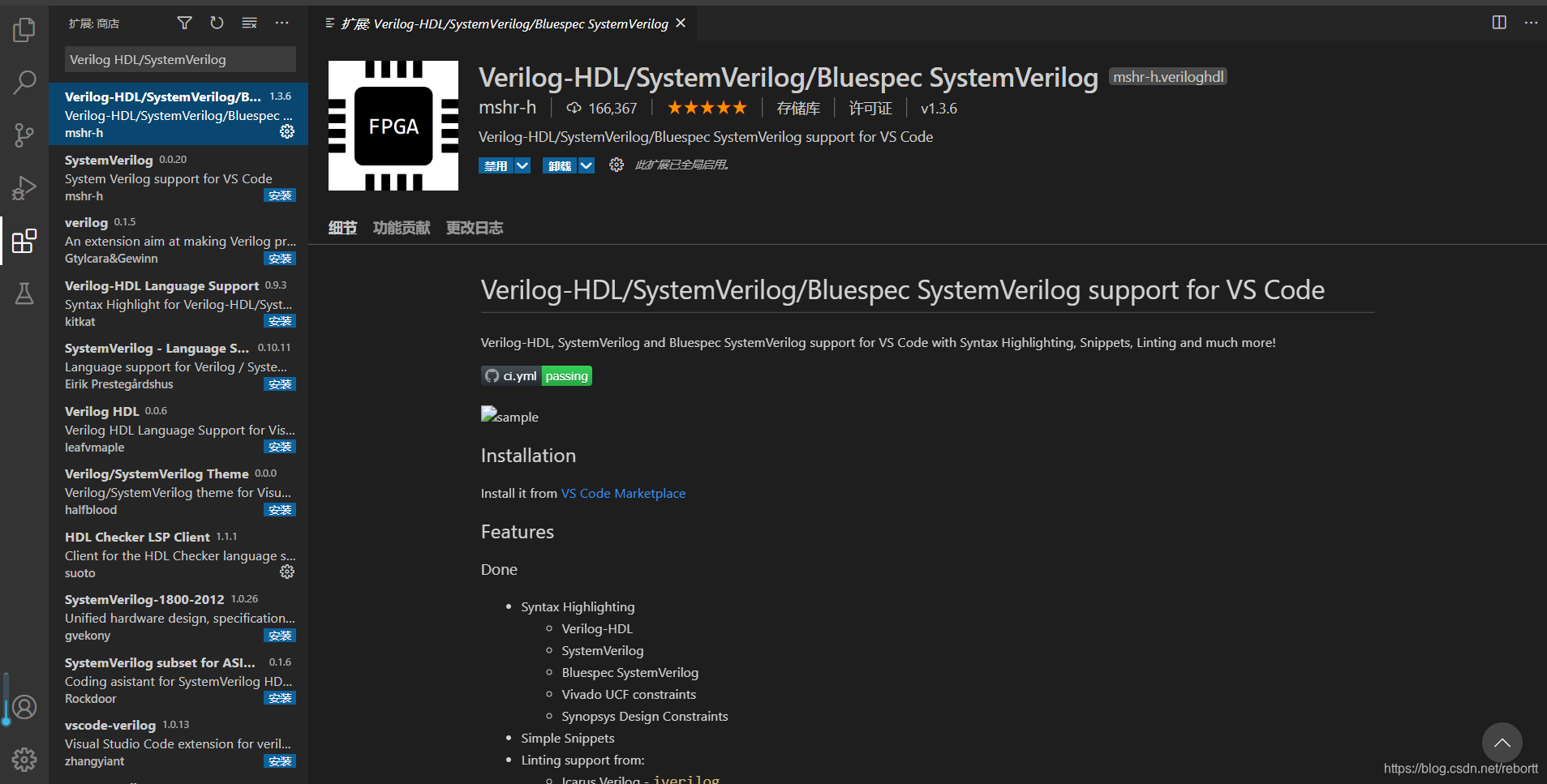Screen dimensions: 1547x784
Task: Click the Synopsys Design Constraints bullet
Action: tap(645, 716)
